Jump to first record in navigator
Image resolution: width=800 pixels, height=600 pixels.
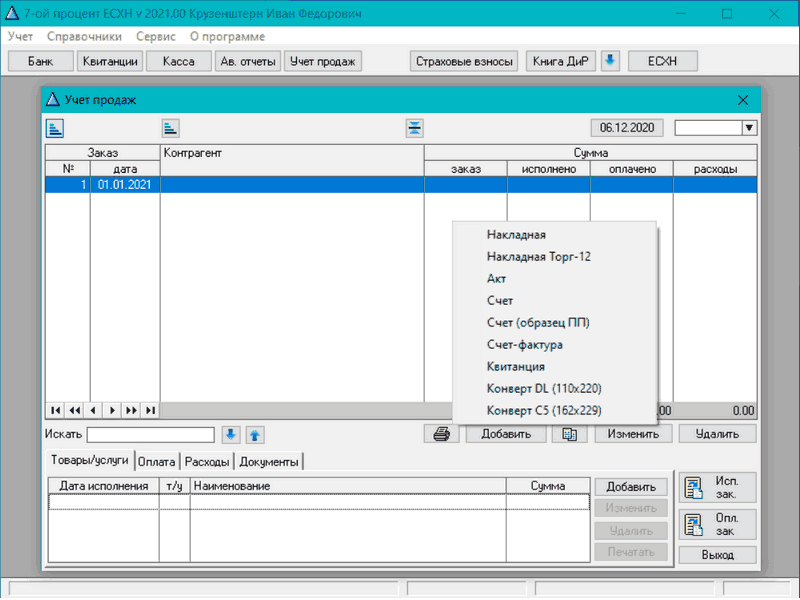click(x=54, y=410)
